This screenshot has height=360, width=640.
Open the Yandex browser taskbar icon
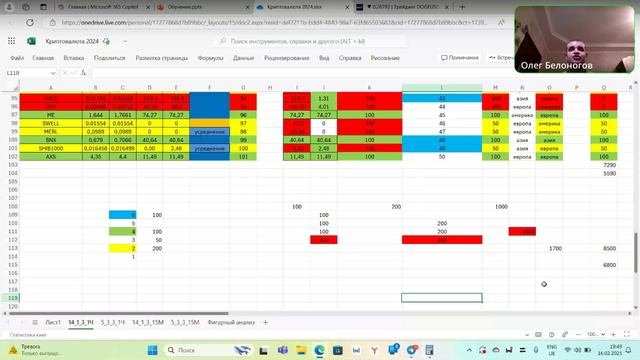(374, 350)
